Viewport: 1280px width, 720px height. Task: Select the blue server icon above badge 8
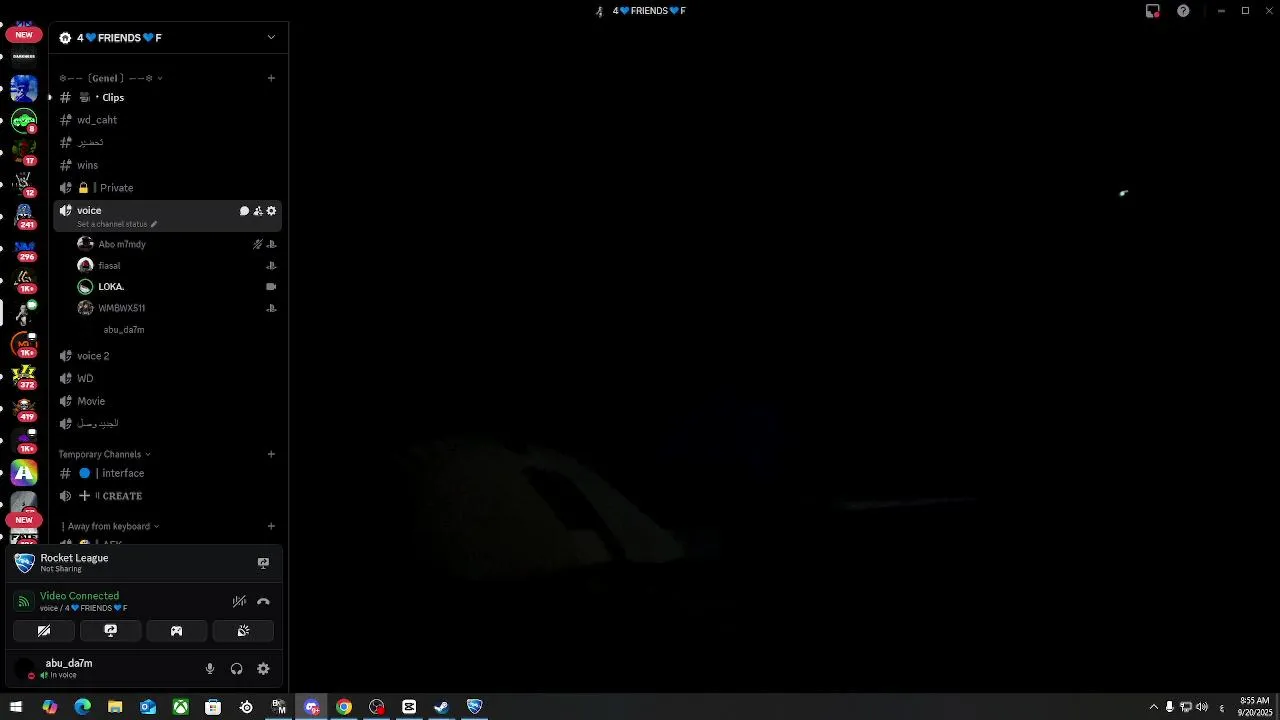(24, 88)
